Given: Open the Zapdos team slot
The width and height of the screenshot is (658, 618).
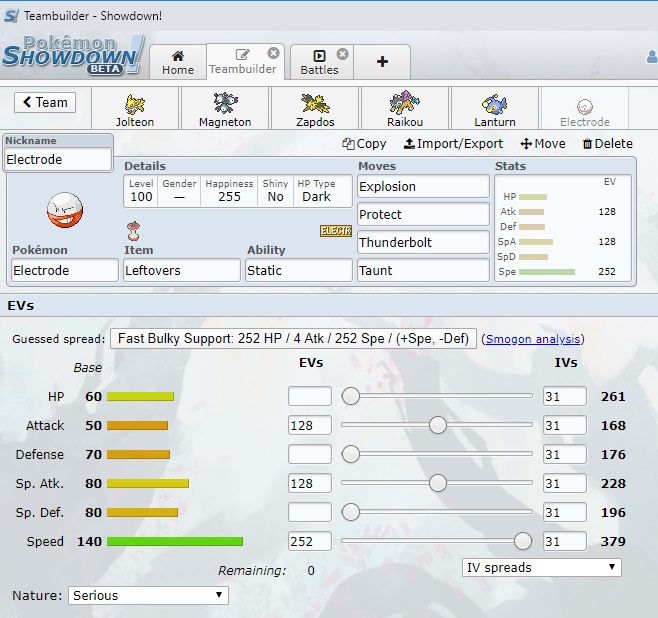Looking at the screenshot, I should [315, 108].
